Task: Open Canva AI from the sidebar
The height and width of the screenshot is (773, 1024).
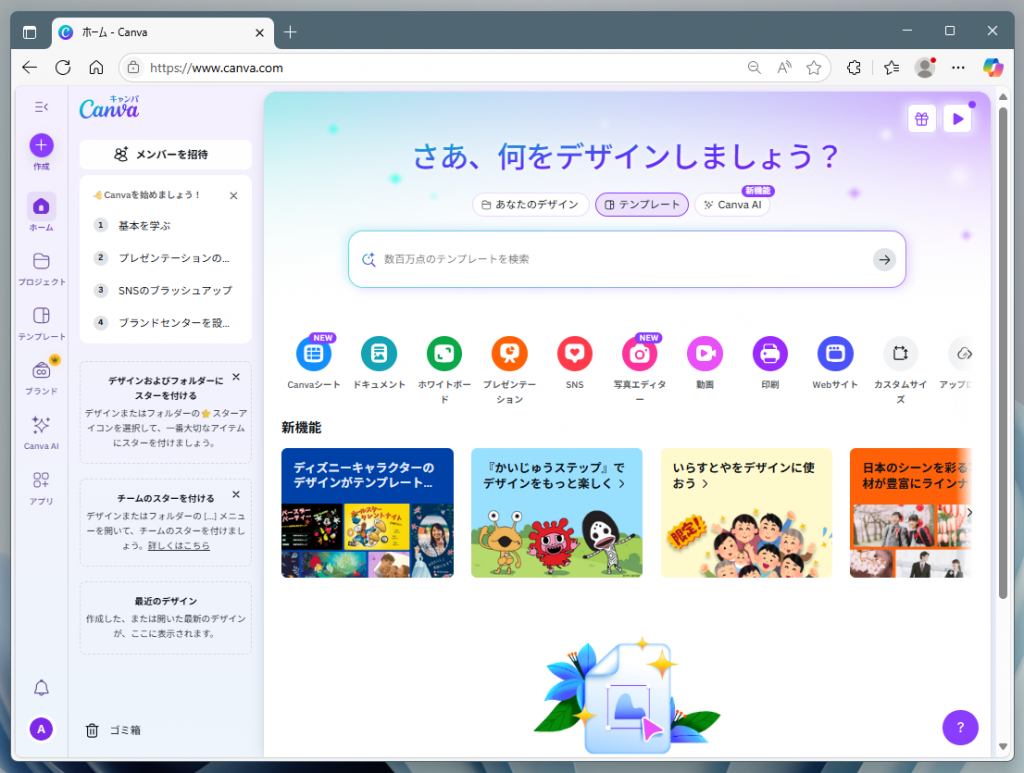Action: pyautogui.click(x=41, y=428)
